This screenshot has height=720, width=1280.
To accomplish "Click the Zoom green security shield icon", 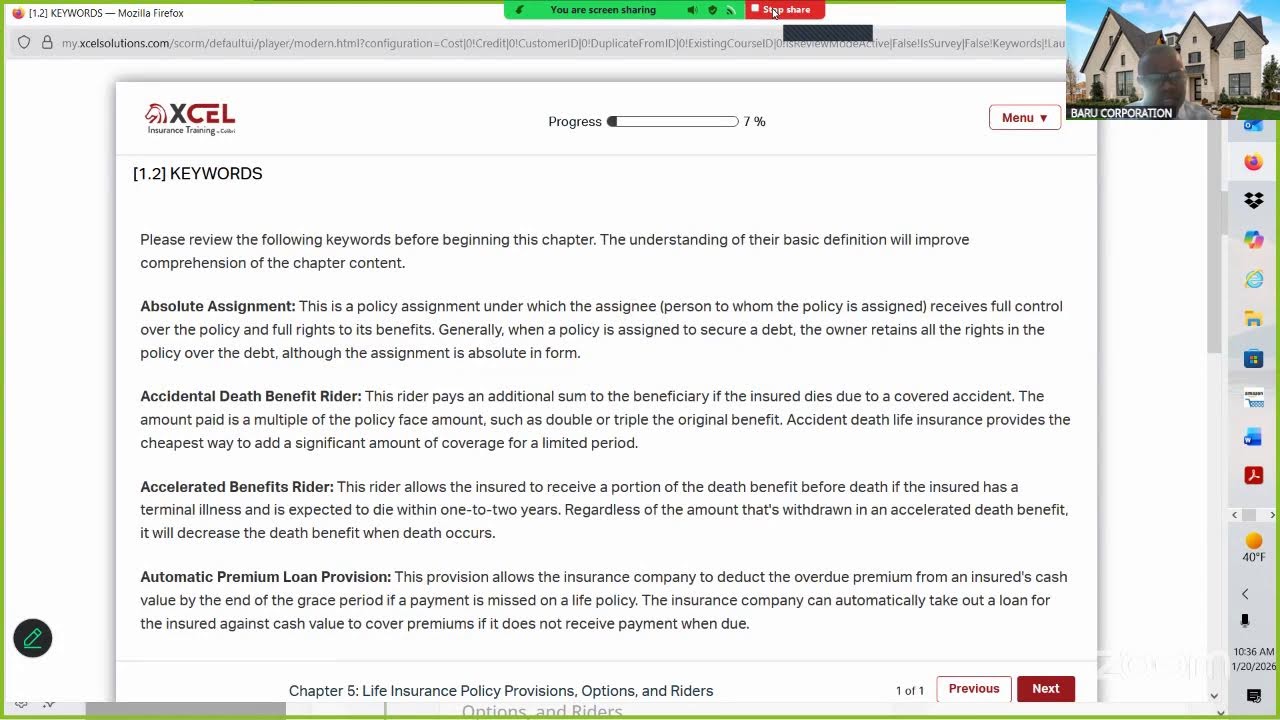I will (x=712, y=10).
